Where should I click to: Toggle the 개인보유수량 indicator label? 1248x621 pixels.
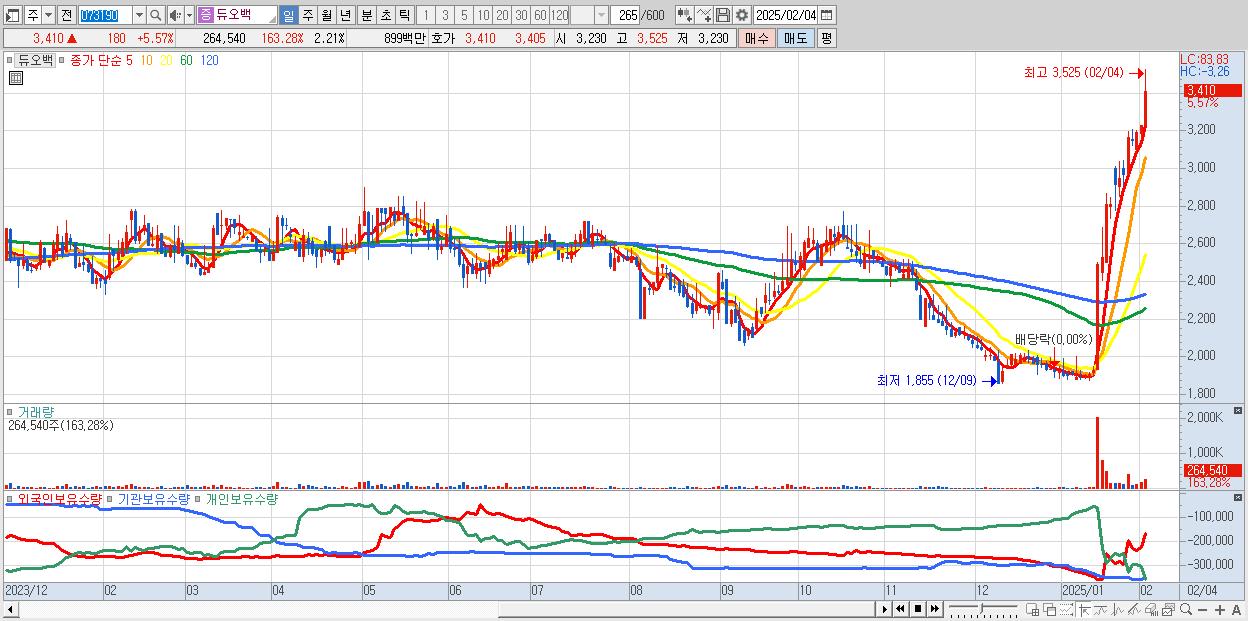point(240,498)
